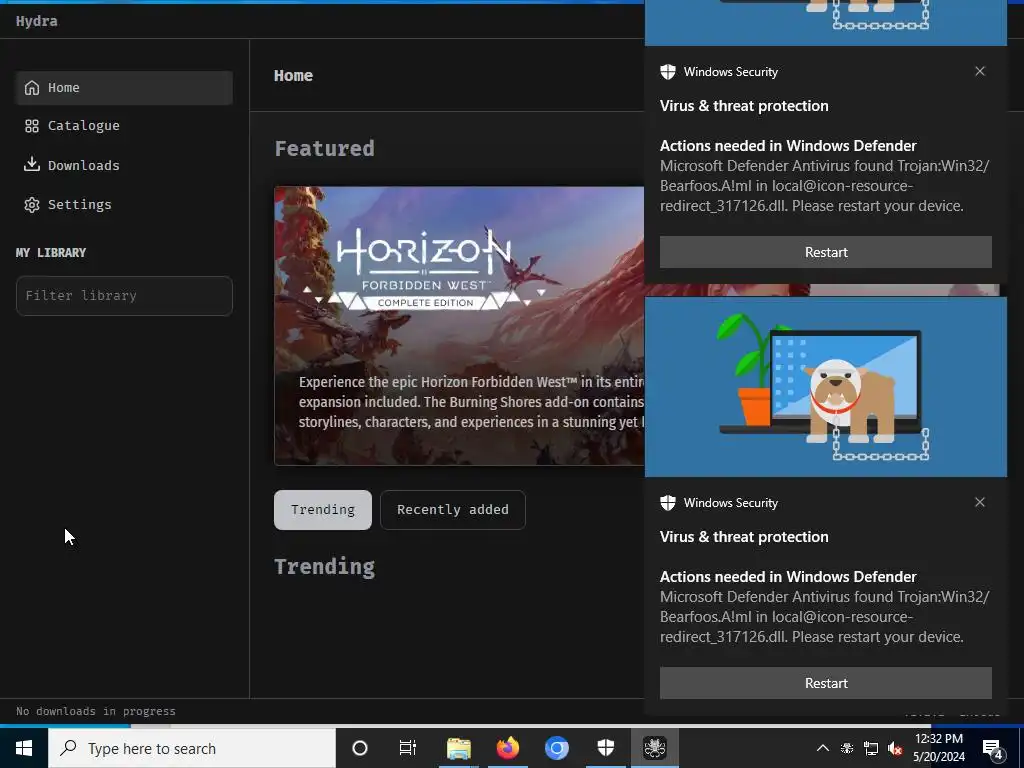Click Restart in the upper Windows Security notification
1024x768 pixels.
pyautogui.click(x=825, y=252)
